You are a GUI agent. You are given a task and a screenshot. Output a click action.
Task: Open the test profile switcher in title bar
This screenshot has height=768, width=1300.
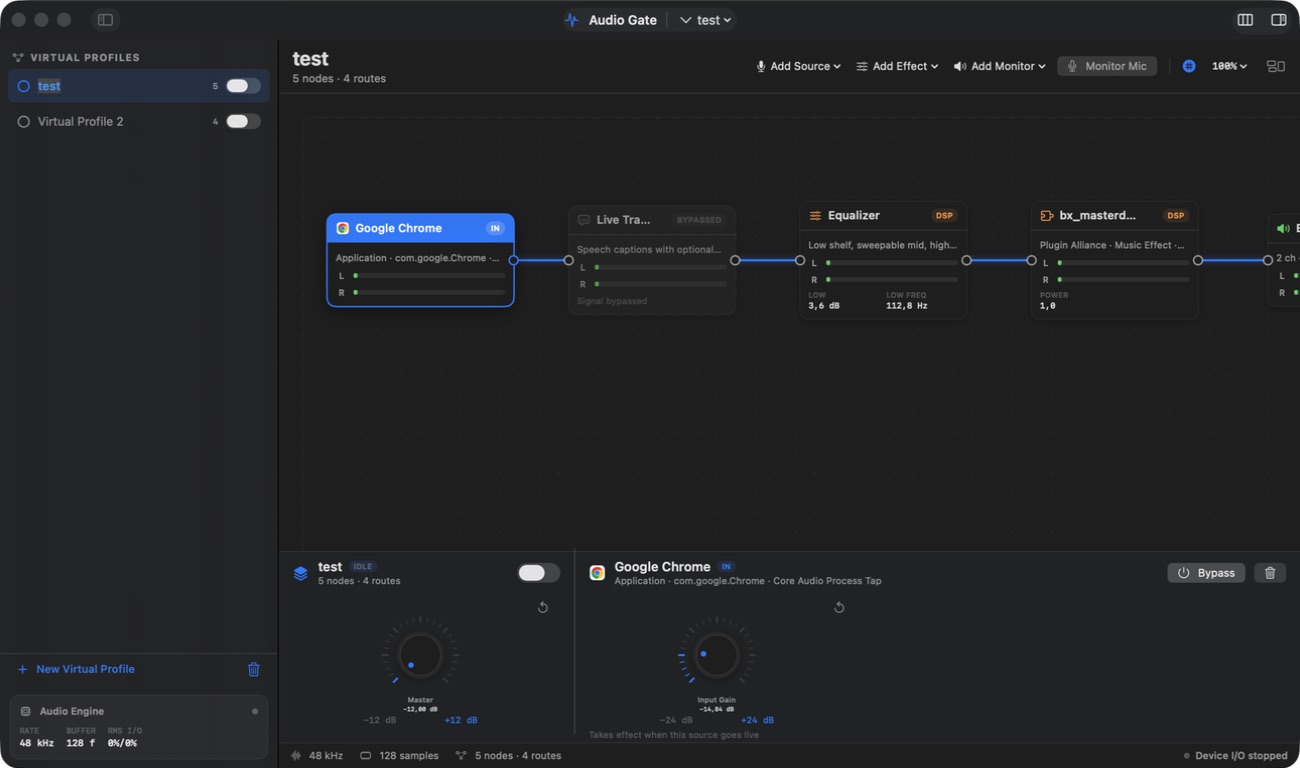[x=705, y=20]
